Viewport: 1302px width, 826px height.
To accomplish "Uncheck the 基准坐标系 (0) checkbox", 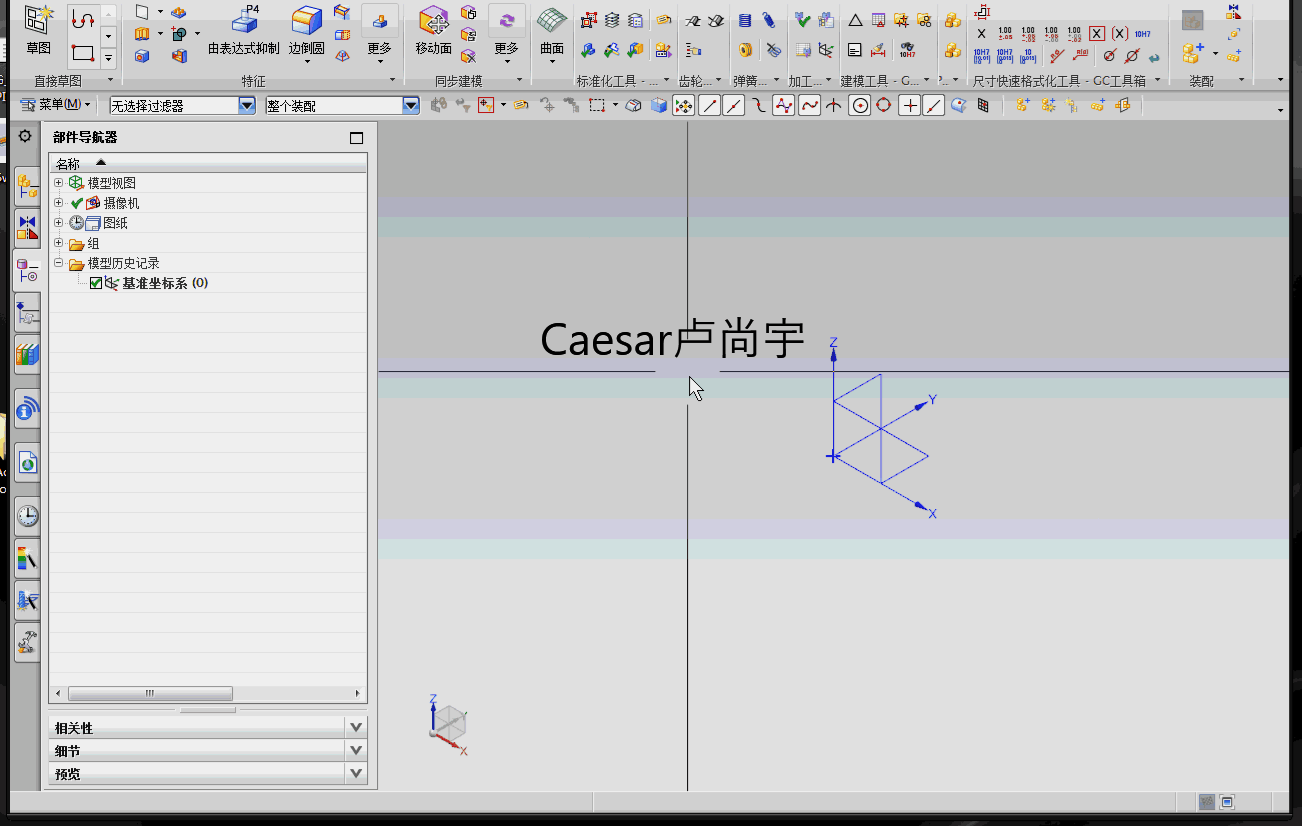I will (x=96, y=283).
